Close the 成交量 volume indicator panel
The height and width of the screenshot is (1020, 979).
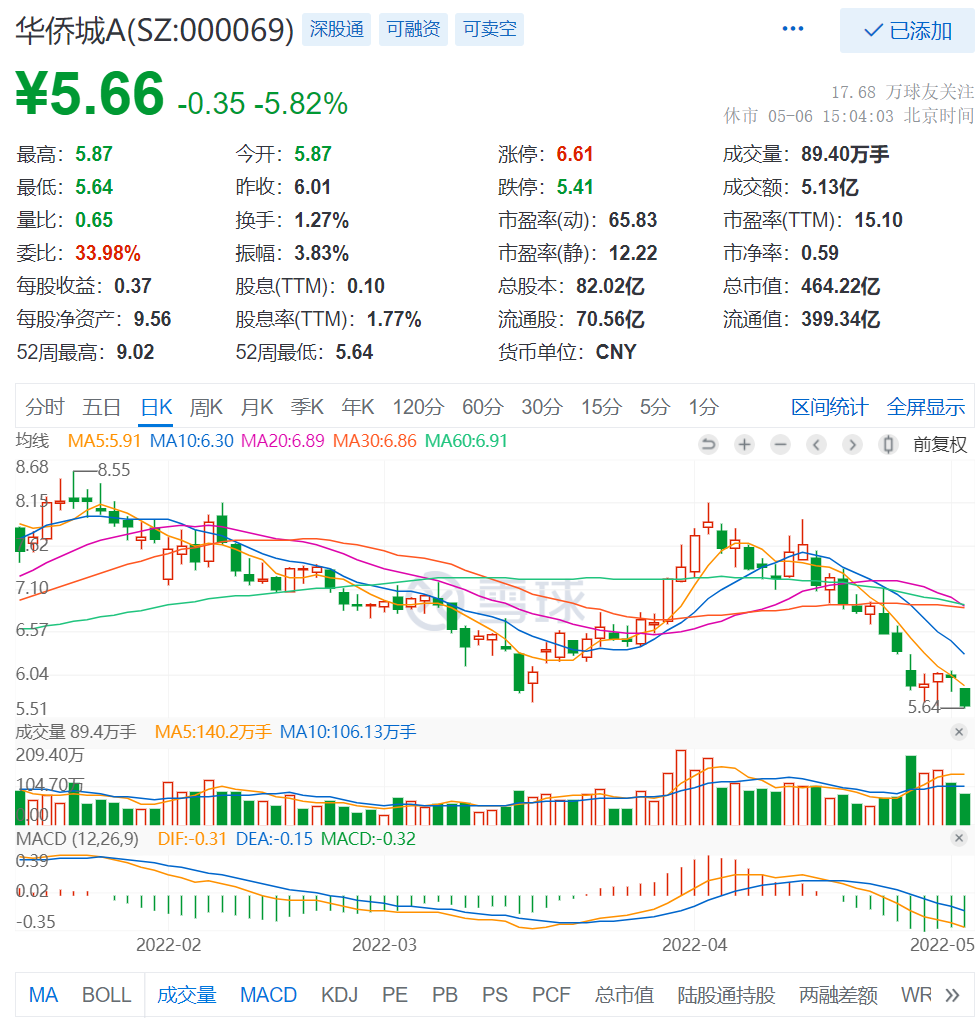point(959,732)
